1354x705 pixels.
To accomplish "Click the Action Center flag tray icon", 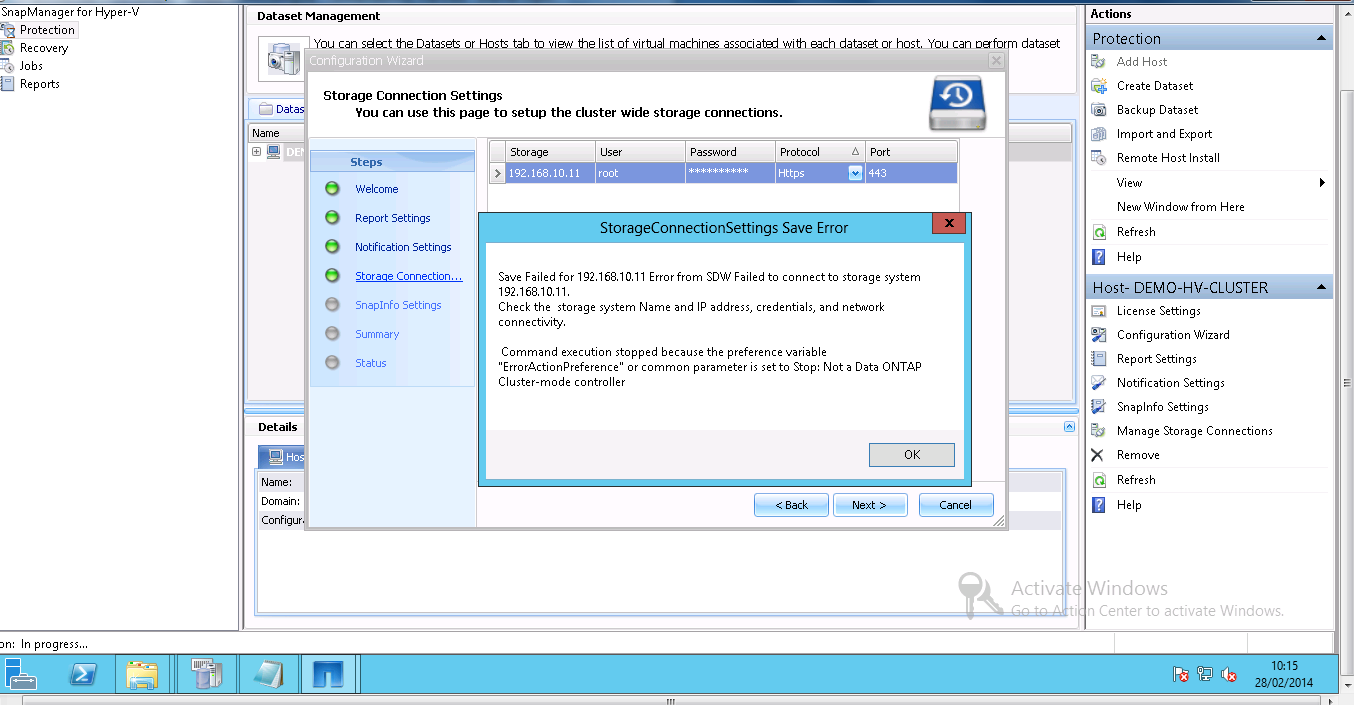I will tap(1181, 675).
